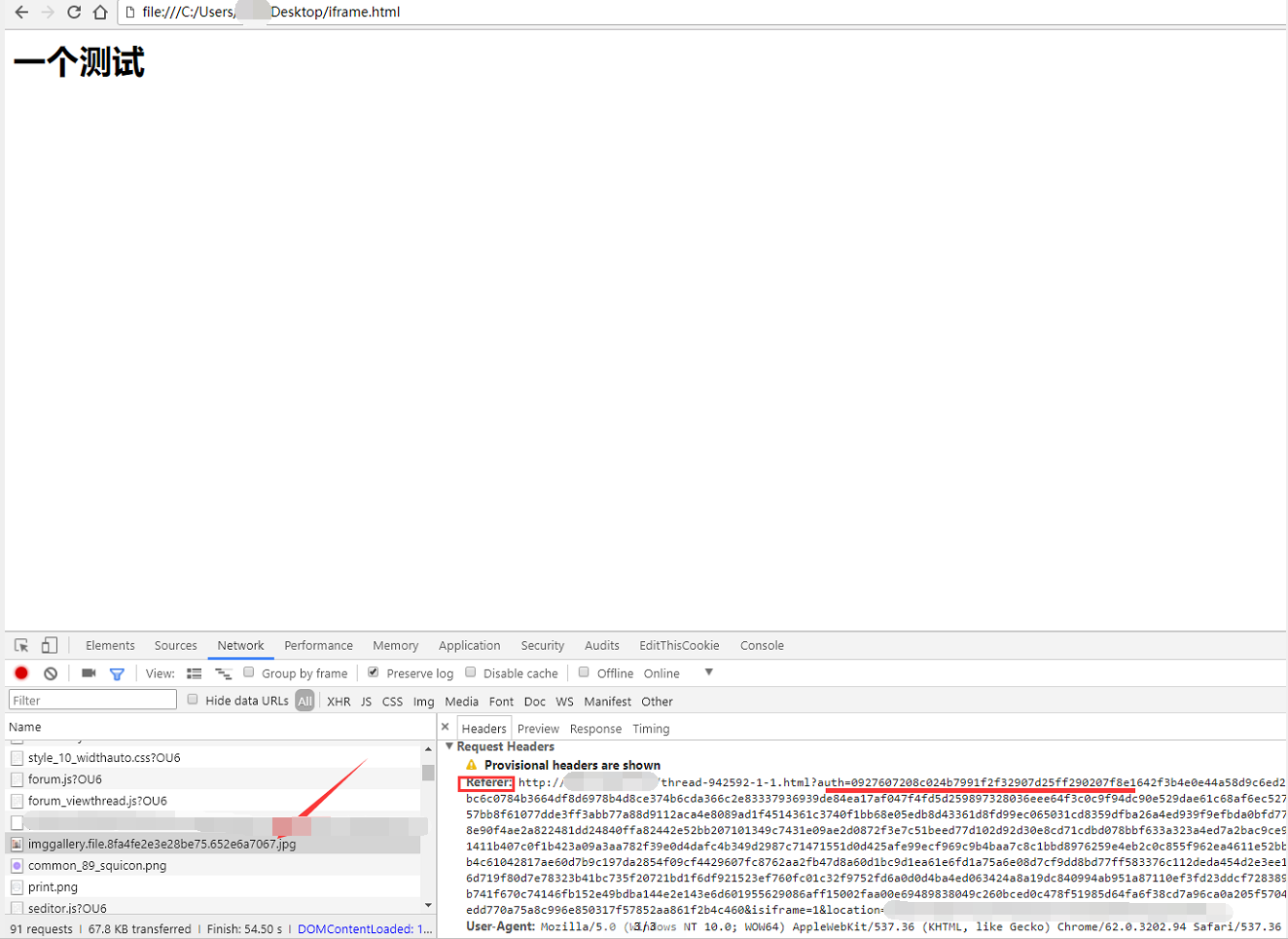The image size is (1288, 939).
Task: Sort requests by Name column header
Action: 222,727
